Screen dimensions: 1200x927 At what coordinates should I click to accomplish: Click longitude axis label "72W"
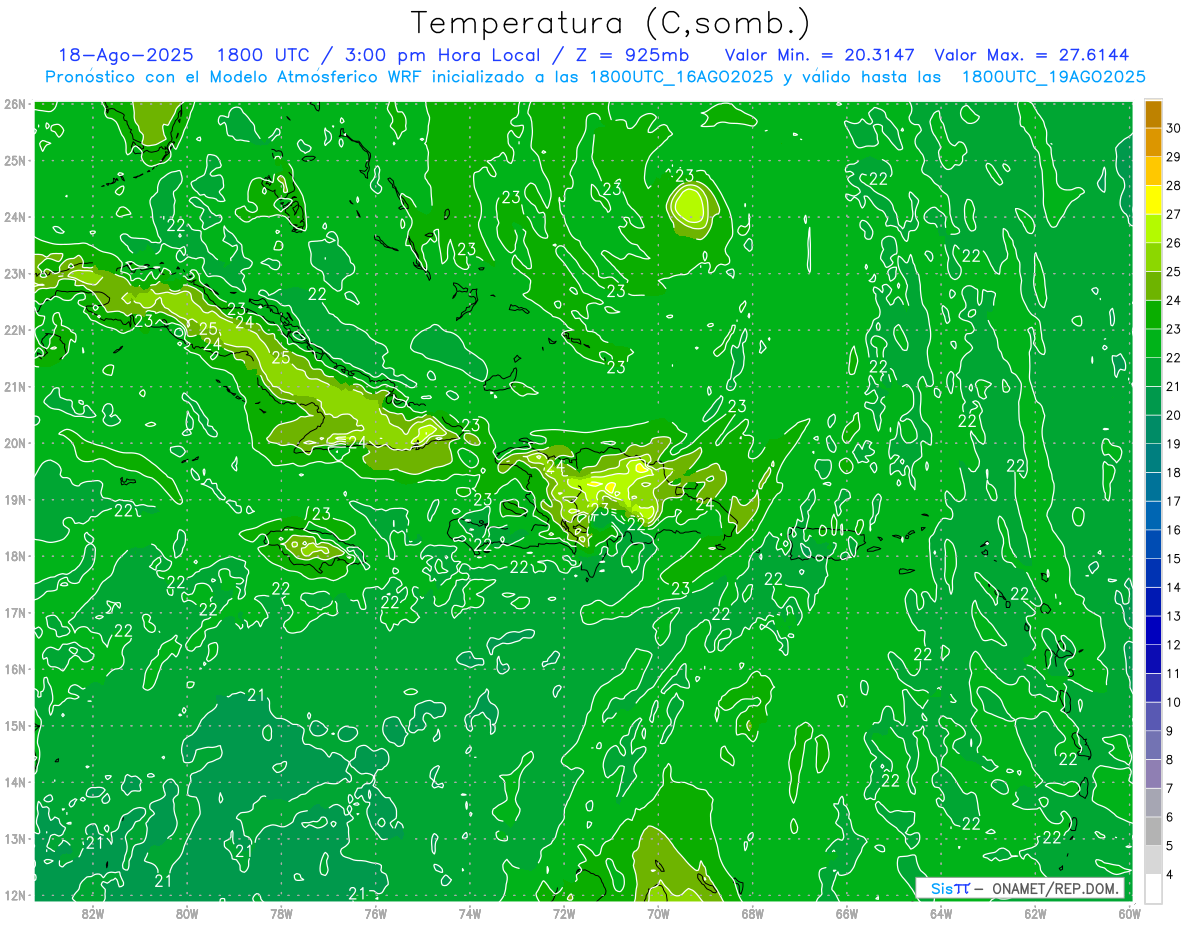pyautogui.click(x=564, y=913)
